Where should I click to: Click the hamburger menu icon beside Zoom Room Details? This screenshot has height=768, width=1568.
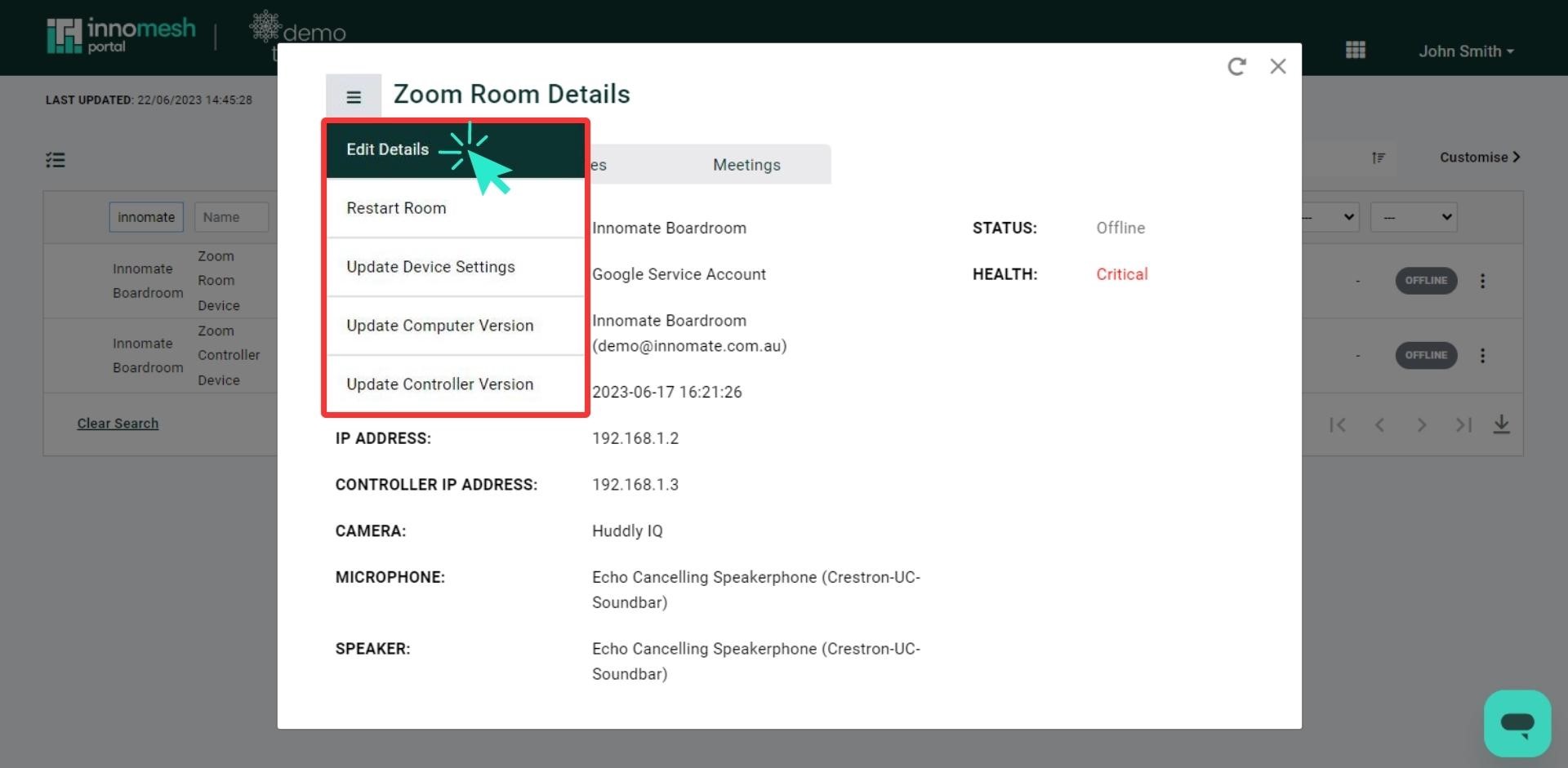click(x=354, y=97)
